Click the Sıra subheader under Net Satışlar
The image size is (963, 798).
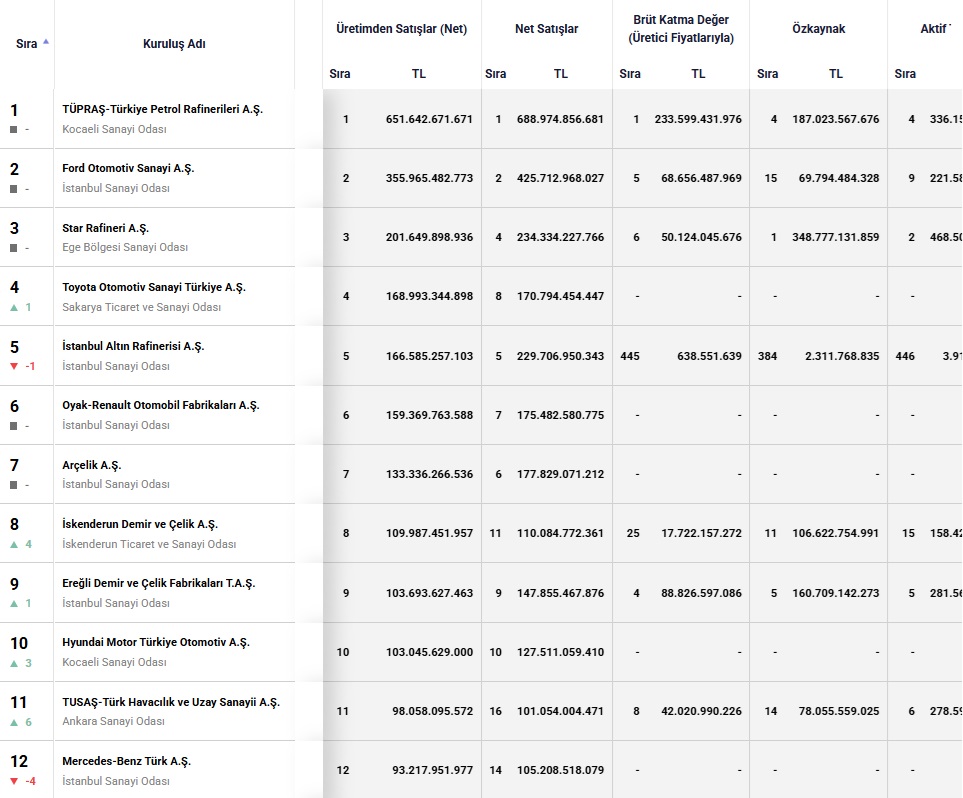click(x=496, y=74)
